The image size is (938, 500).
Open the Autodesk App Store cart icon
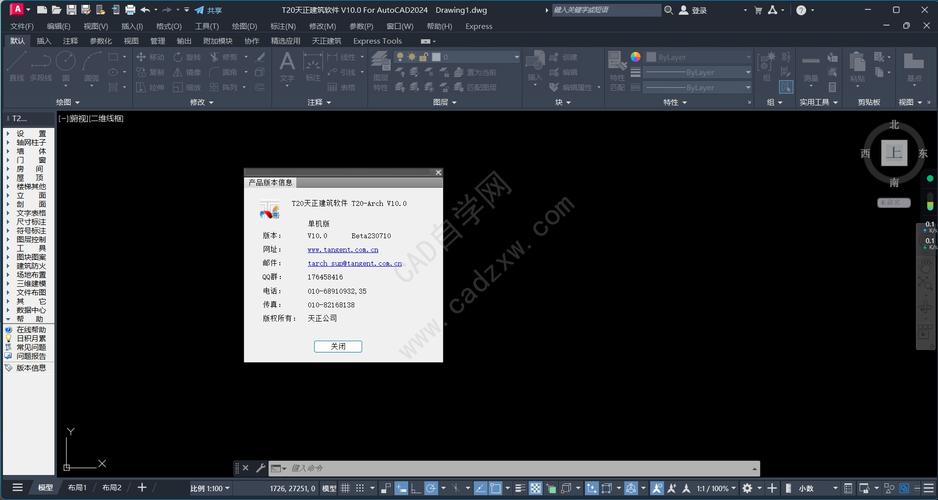[758, 10]
